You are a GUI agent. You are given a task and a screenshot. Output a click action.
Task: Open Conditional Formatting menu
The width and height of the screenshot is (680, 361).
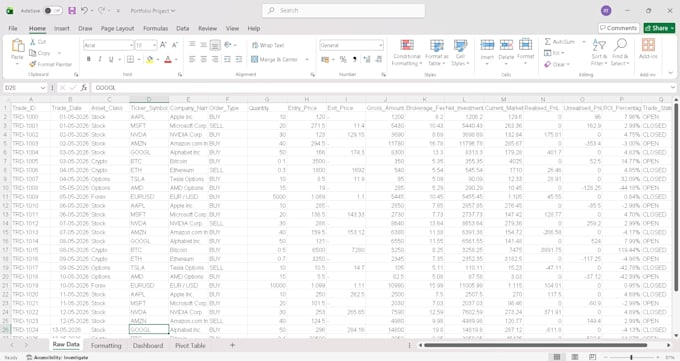pos(407,52)
